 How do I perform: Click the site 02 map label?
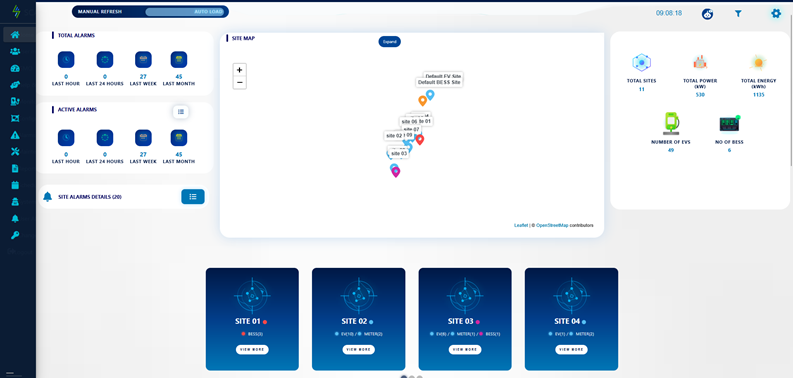click(394, 136)
